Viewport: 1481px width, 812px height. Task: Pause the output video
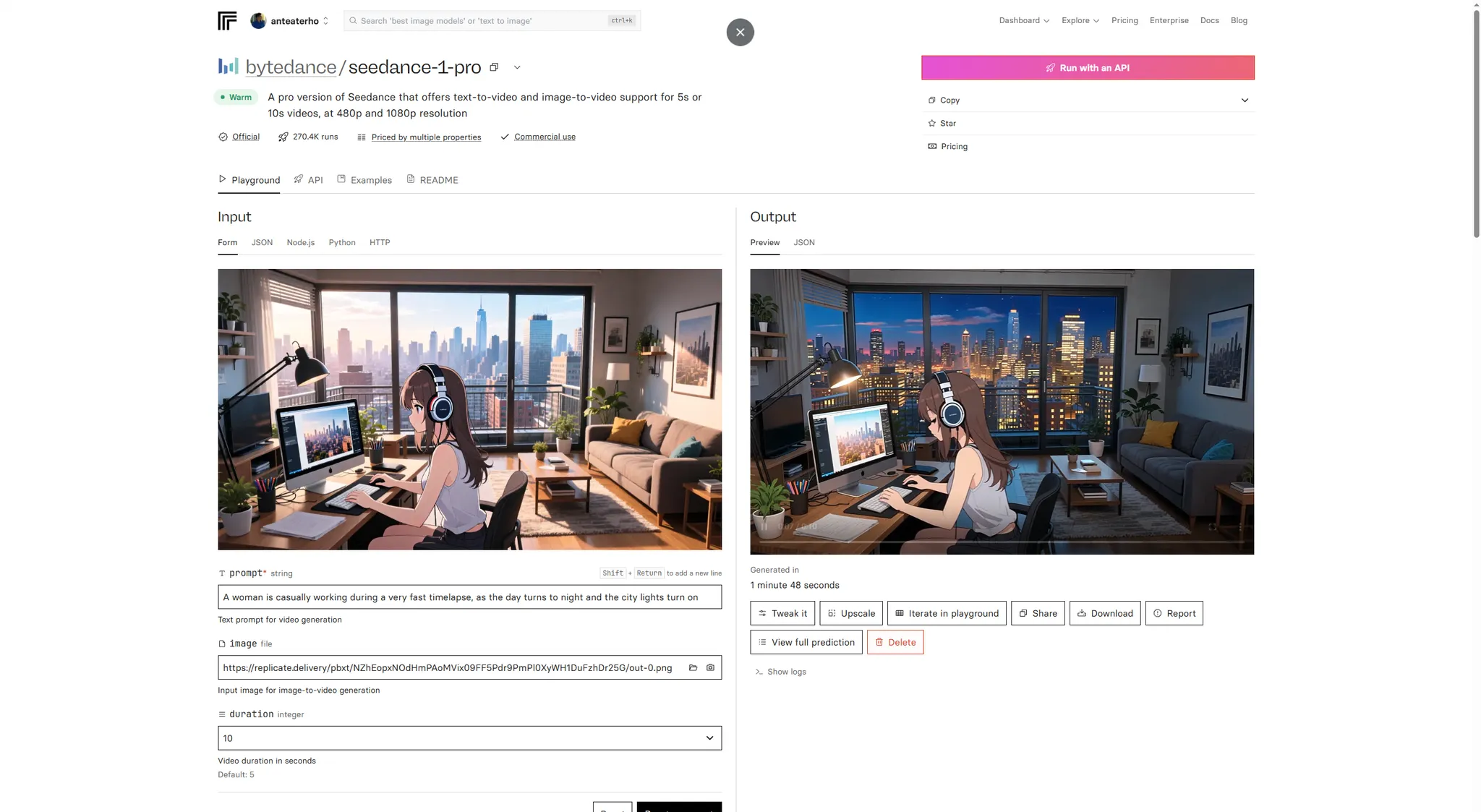tap(764, 526)
